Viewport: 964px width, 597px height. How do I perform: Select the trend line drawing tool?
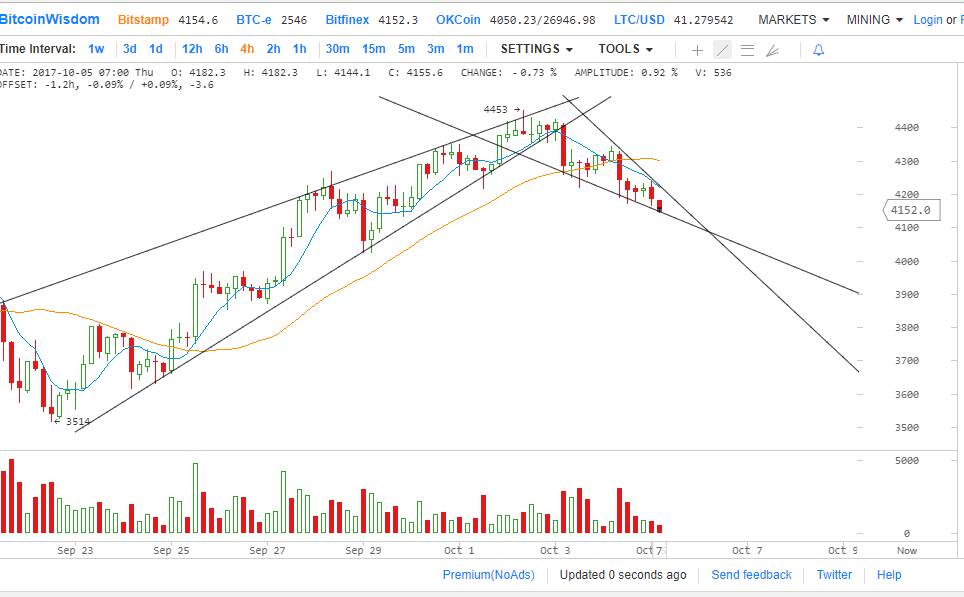(x=722, y=49)
